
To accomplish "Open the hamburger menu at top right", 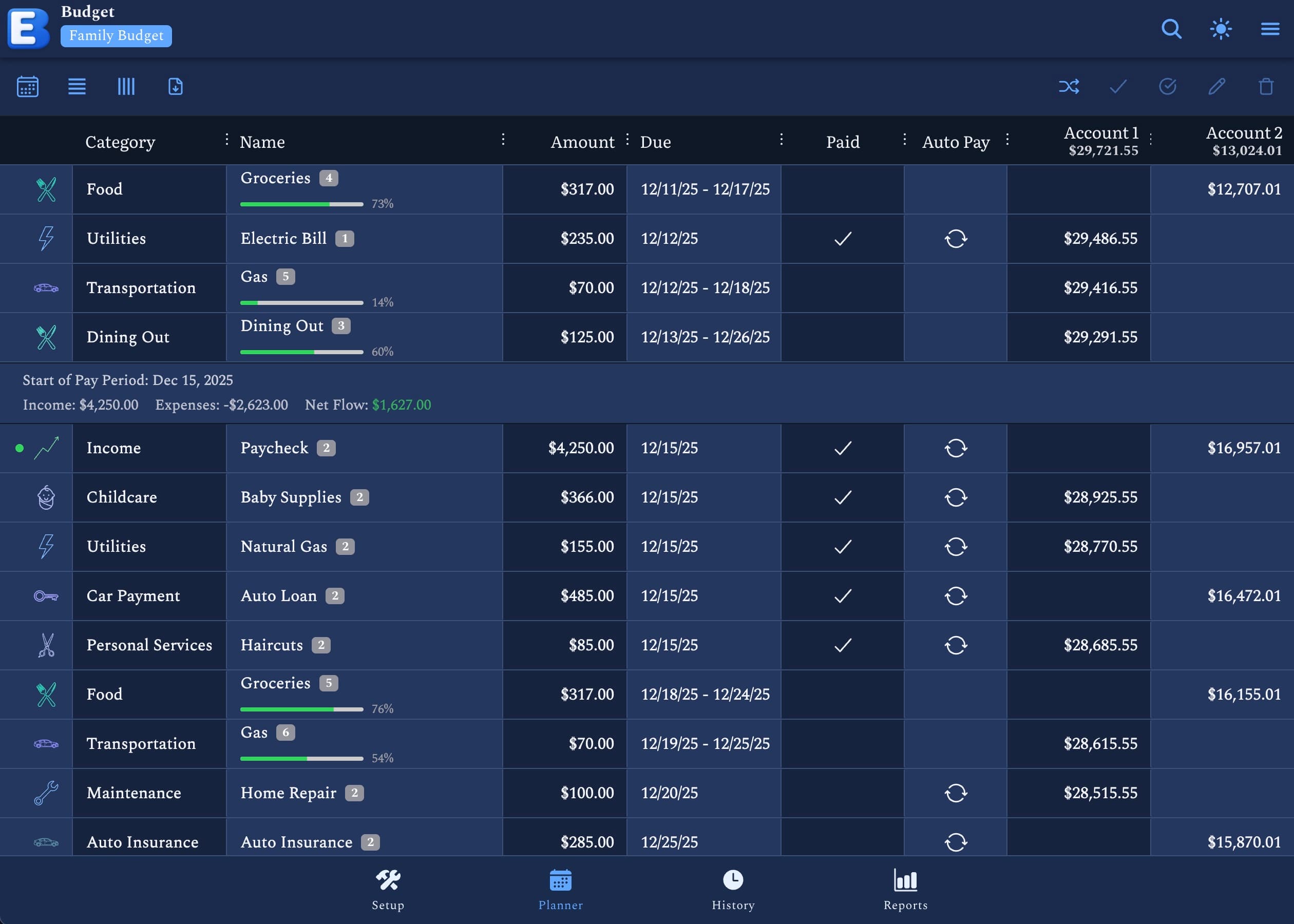I will click(1270, 29).
